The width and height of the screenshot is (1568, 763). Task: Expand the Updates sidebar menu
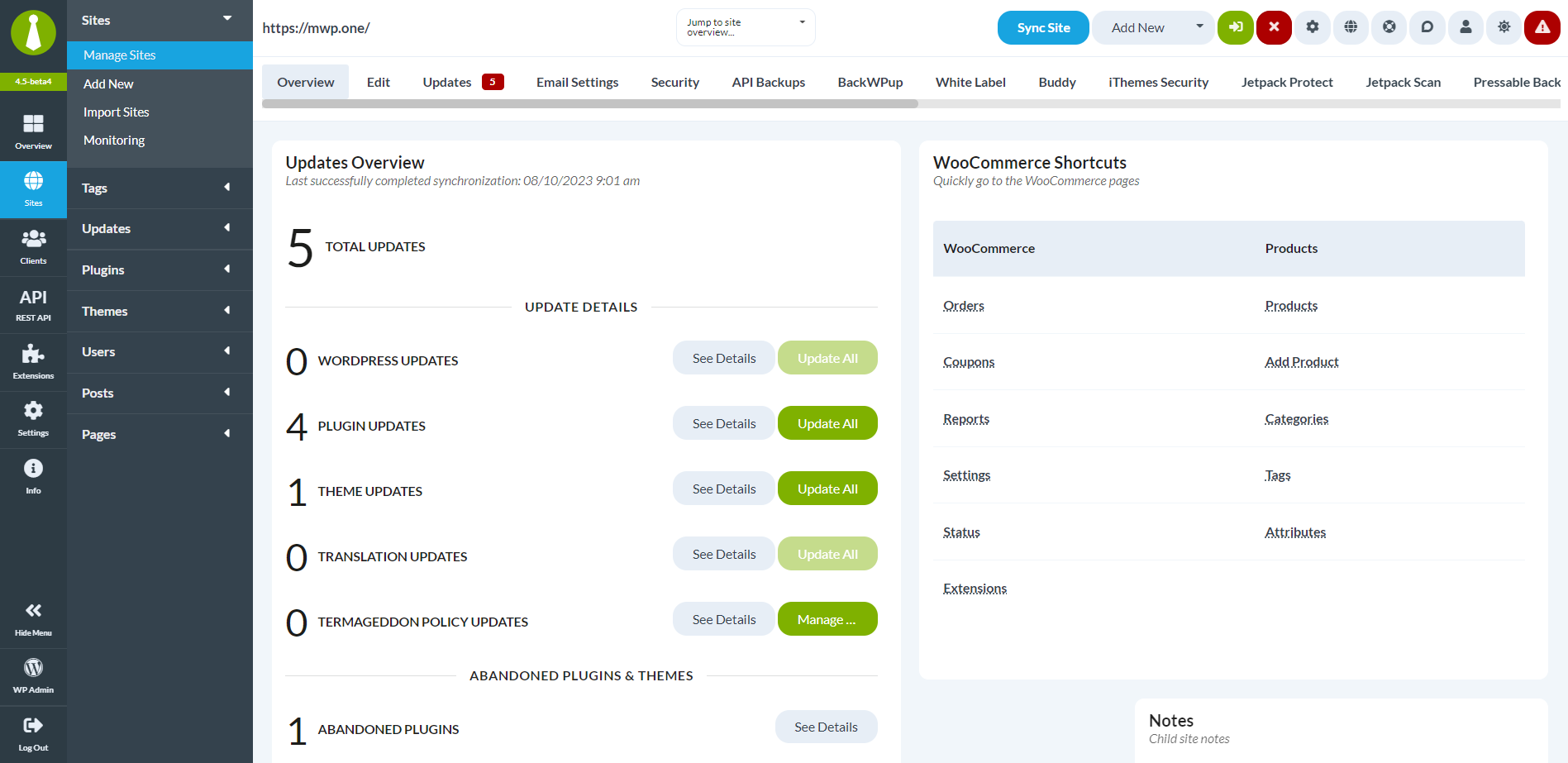click(160, 228)
